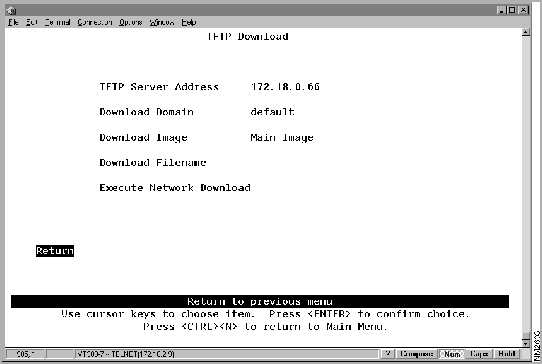Open the Options menu
Viewport: 542px width, 364px height.
pos(131,22)
